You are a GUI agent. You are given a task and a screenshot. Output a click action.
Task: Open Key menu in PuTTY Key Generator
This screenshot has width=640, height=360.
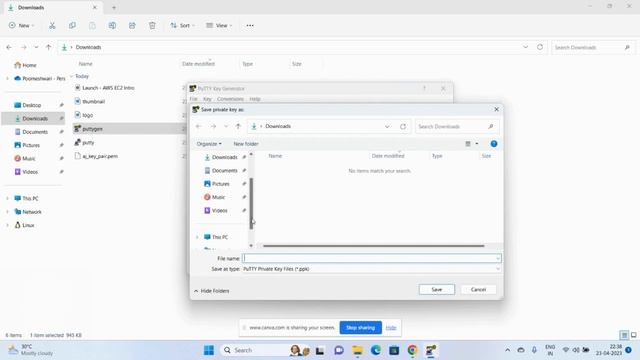click(207, 99)
